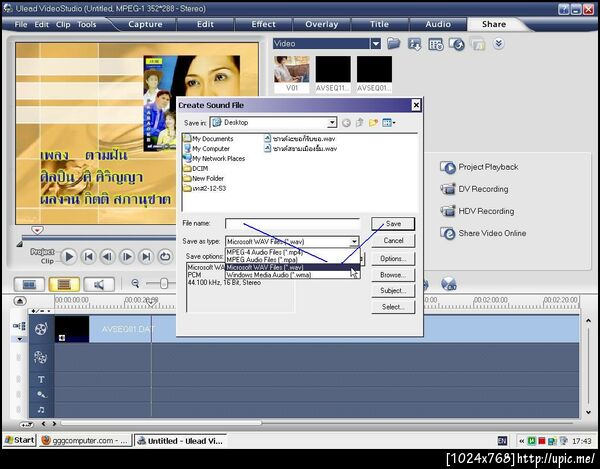Image resolution: width=600 pixels, height=469 pixels.
Task: Expand library panel with double-chevron icon
Action: pos(498,44)
